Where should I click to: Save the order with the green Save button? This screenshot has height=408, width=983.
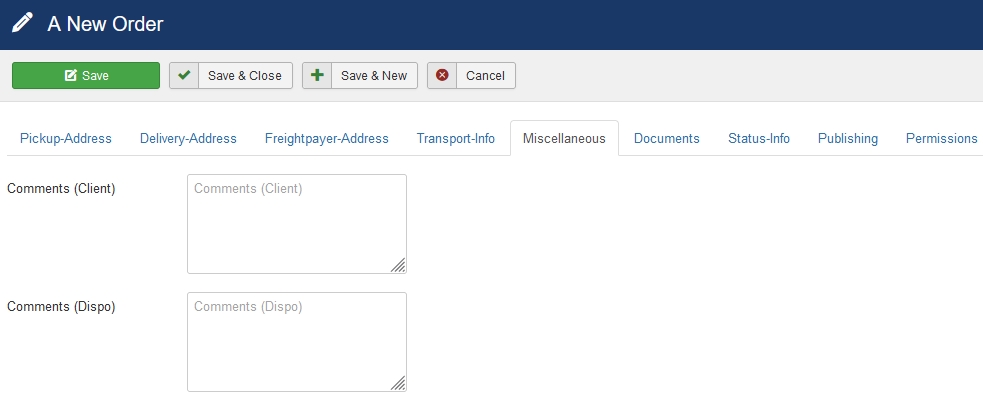(x=86, y=75)
